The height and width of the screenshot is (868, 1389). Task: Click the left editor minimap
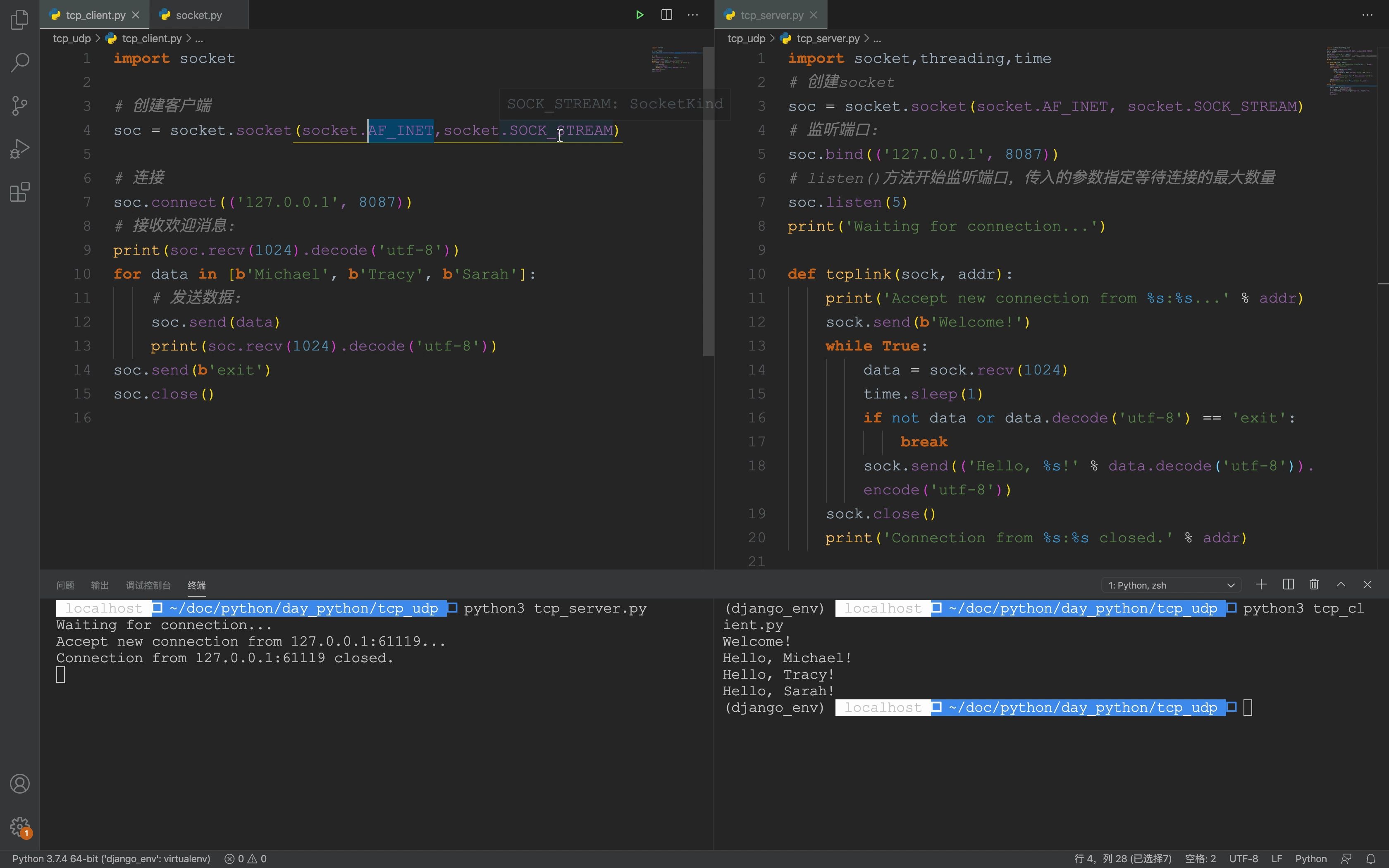[x=677, y=59]
